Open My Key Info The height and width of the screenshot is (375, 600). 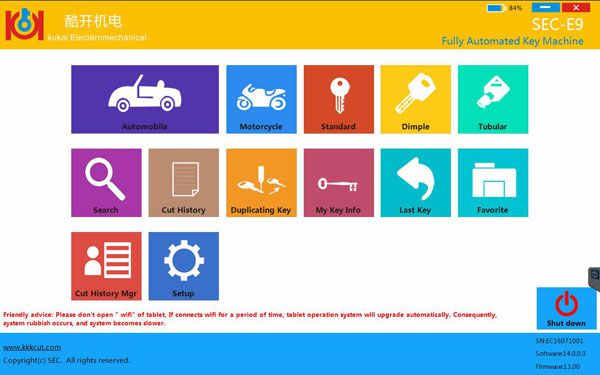(x=339, y=183)
